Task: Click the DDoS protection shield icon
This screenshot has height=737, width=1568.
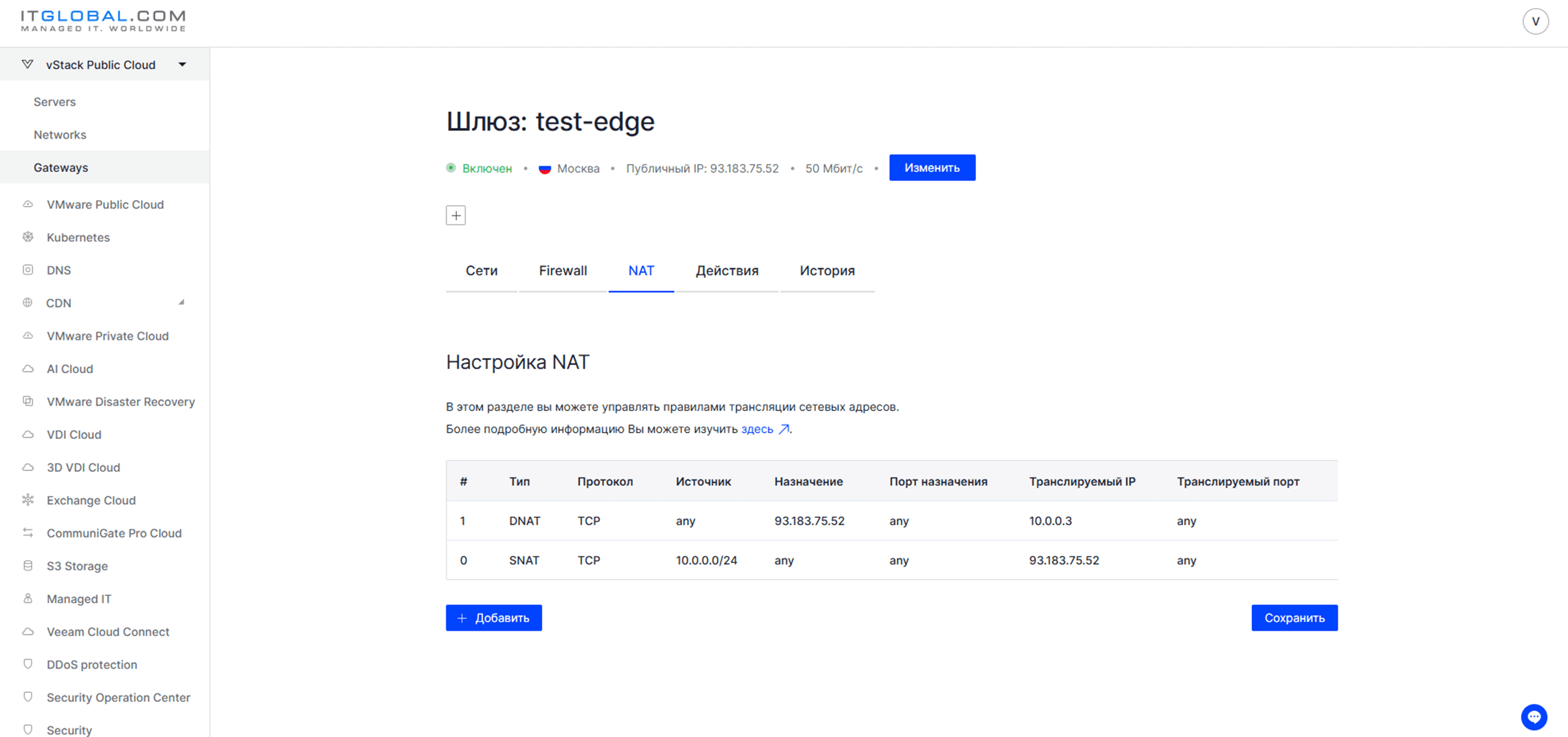Action: [x=28, y=665]
